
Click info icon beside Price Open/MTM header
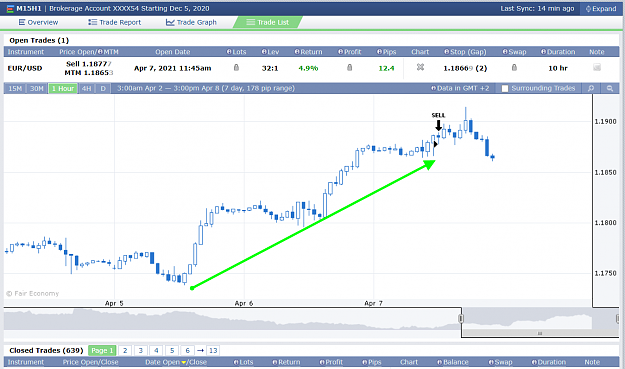click(100, 52)
